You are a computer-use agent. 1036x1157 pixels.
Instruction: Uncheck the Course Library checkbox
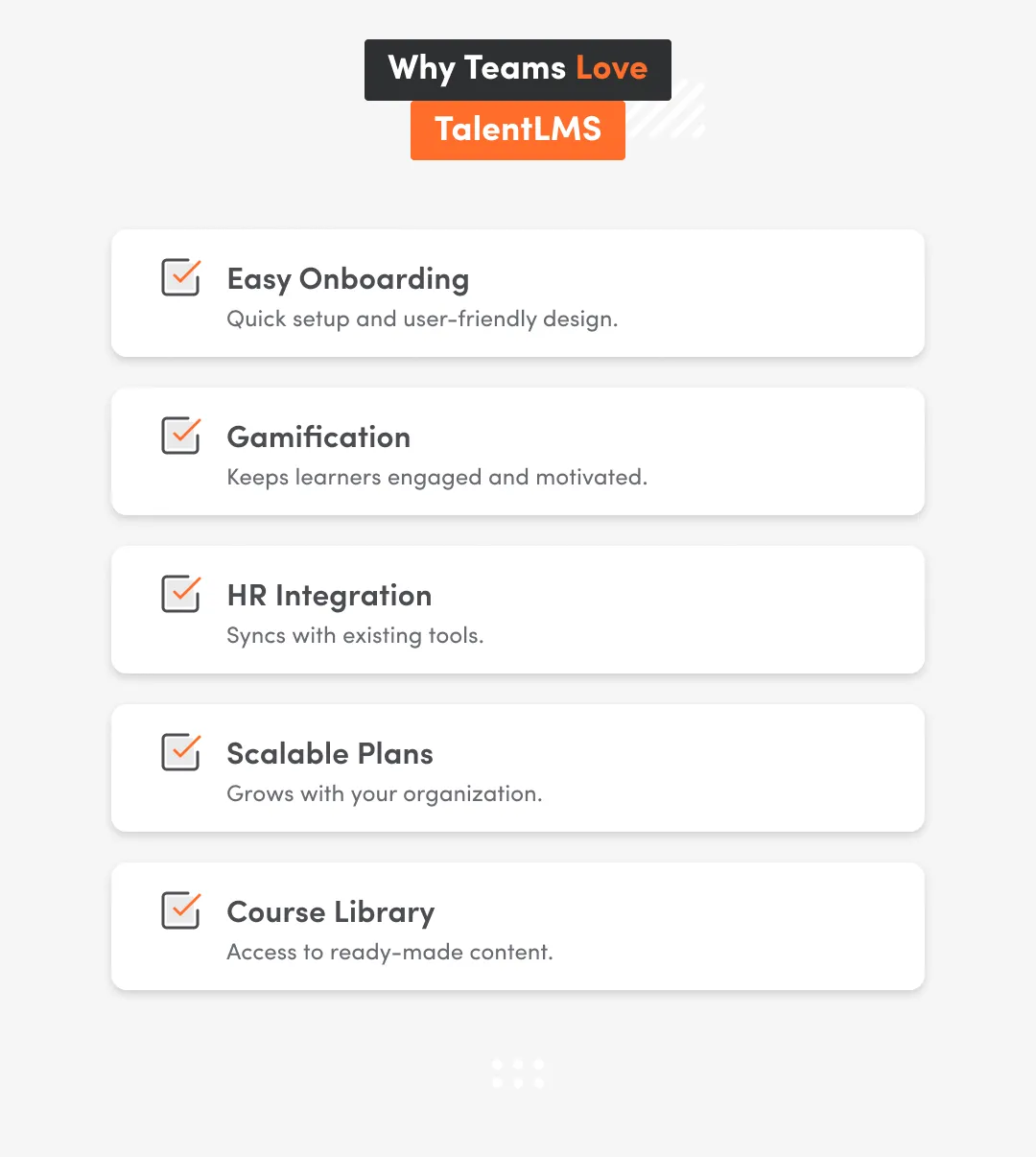(x=180, y=911)
